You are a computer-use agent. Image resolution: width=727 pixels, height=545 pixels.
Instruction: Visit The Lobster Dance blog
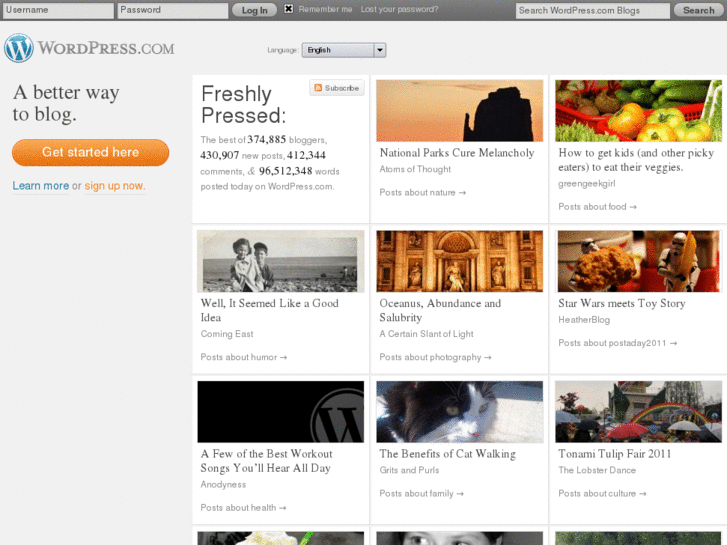coord(597,470)
